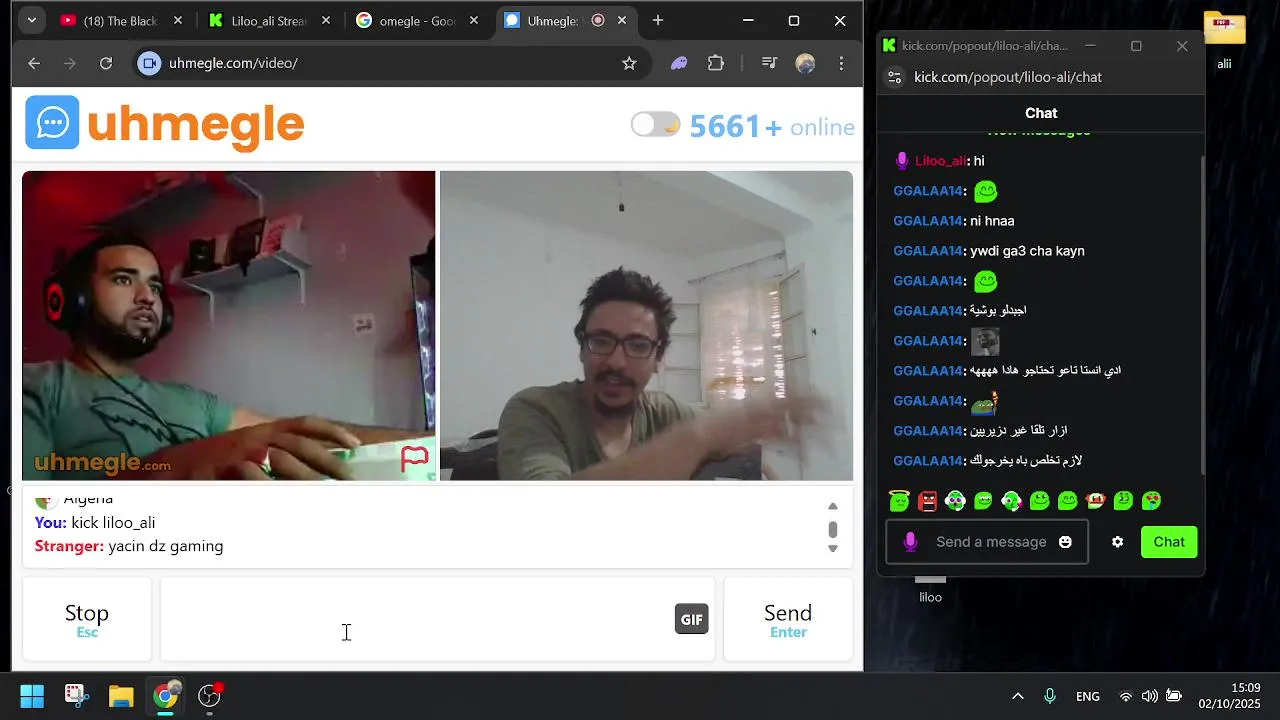Open the ENG language switcher
1280x720 pixels.
pyautogui.click(x=1088, y=696)
